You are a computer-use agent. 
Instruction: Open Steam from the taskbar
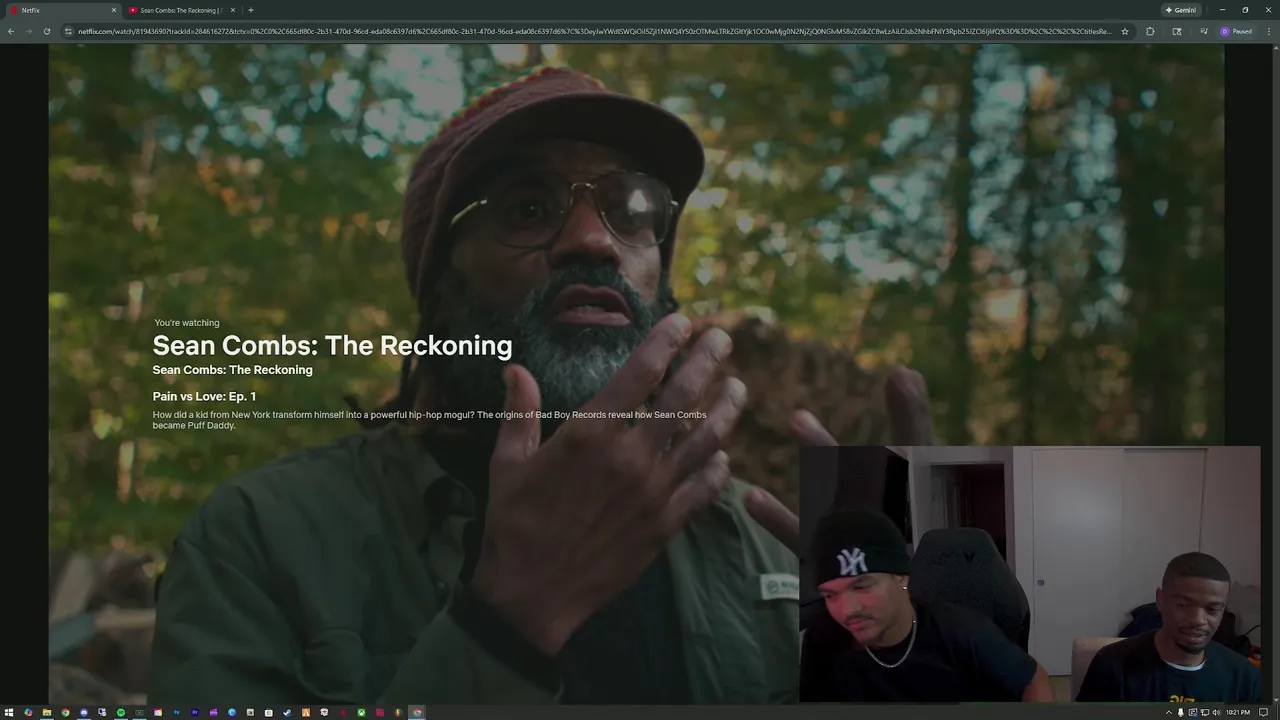(x=287, y=712)
